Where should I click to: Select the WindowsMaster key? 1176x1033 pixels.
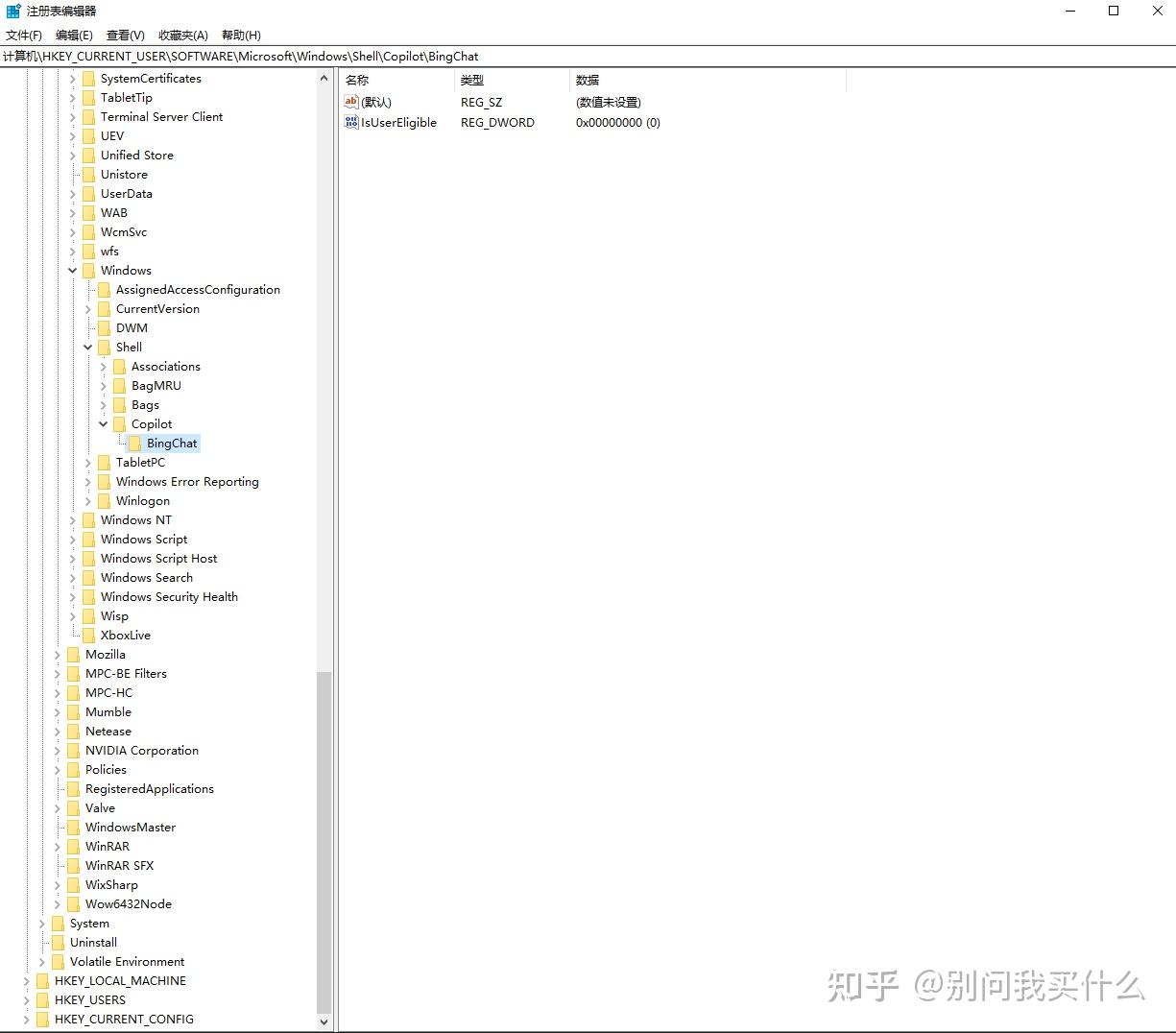131,828
